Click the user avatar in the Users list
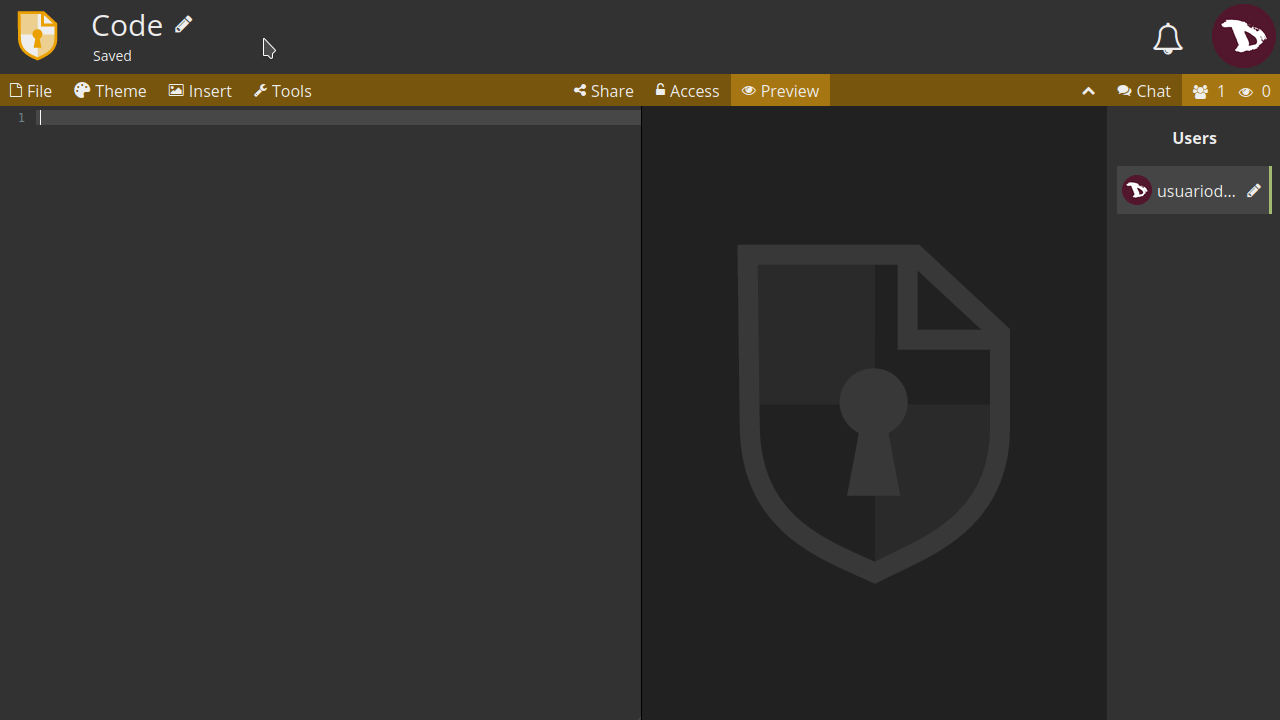This screenshot has height=720, width=1280. 1136,190
